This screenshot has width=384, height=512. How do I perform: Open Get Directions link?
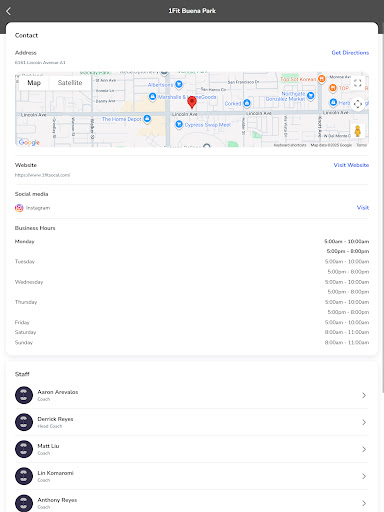[350, 53]
